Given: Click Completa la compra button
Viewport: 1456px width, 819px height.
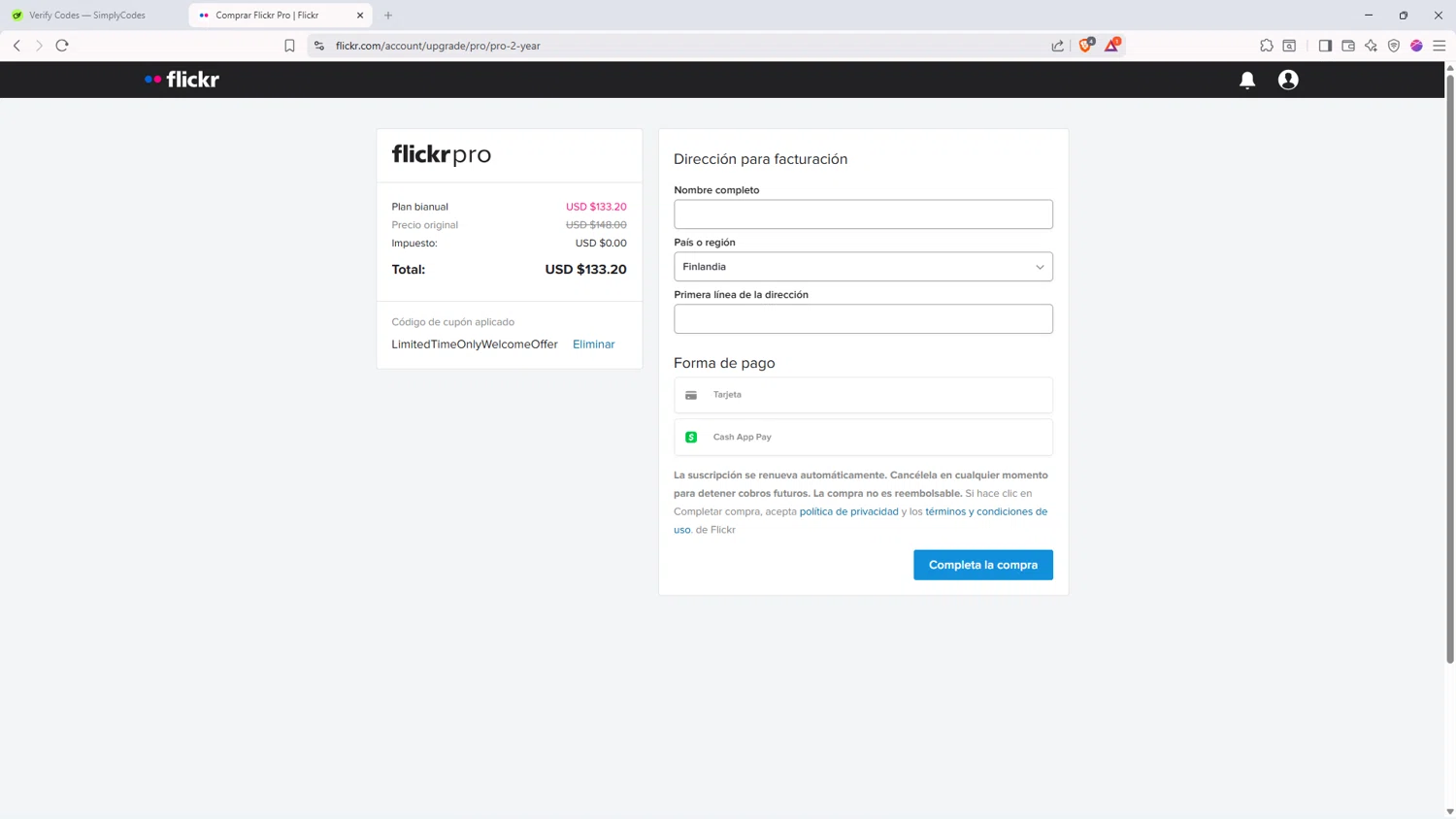Looking at the screenshot, I should (x=983, y=565).
